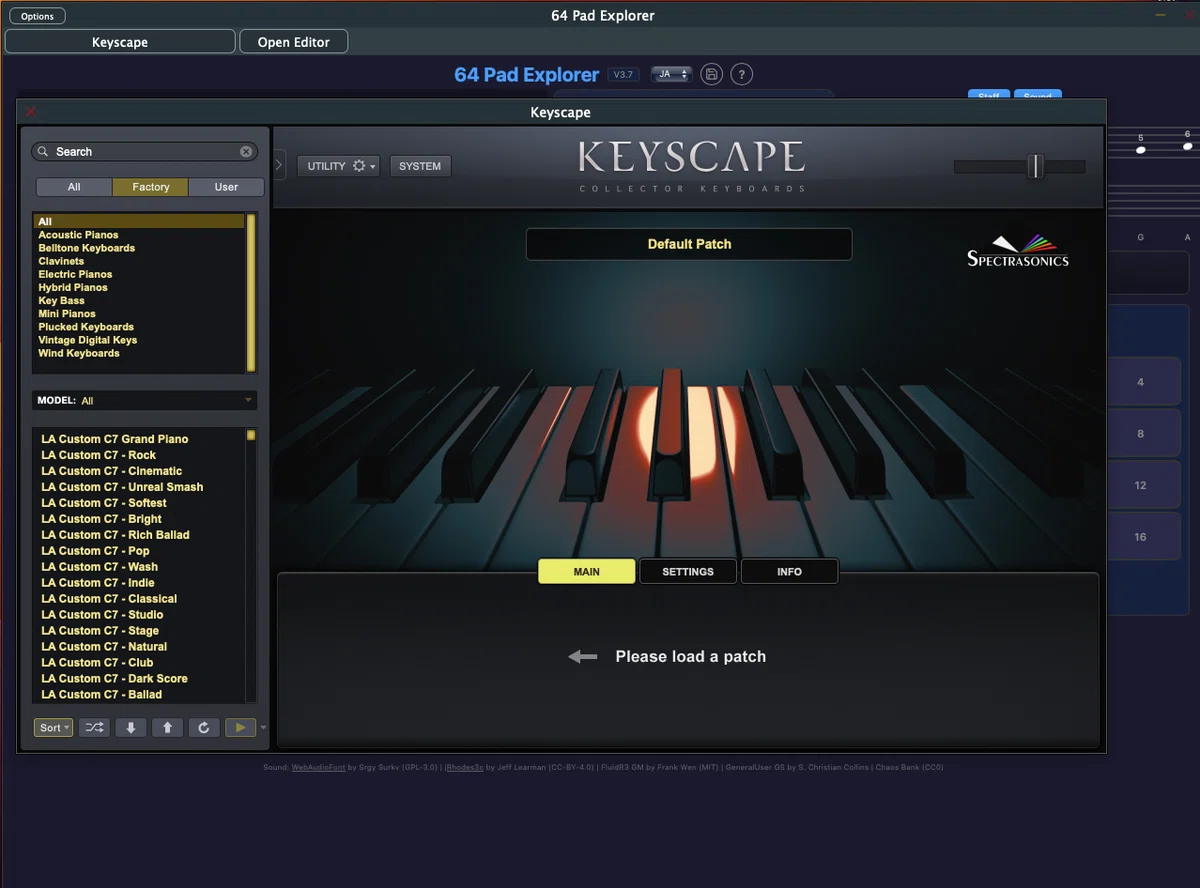The image size is (1200, 888).
Task: Click into the Search patches field
Action: coord(145,152)
